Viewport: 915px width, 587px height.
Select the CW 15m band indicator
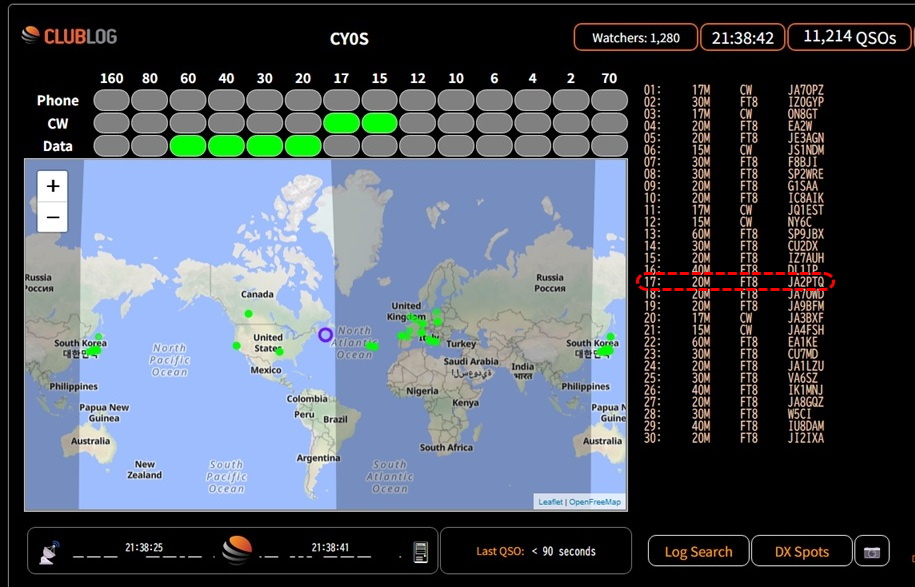pyautogui.click(x=379, y=123)
